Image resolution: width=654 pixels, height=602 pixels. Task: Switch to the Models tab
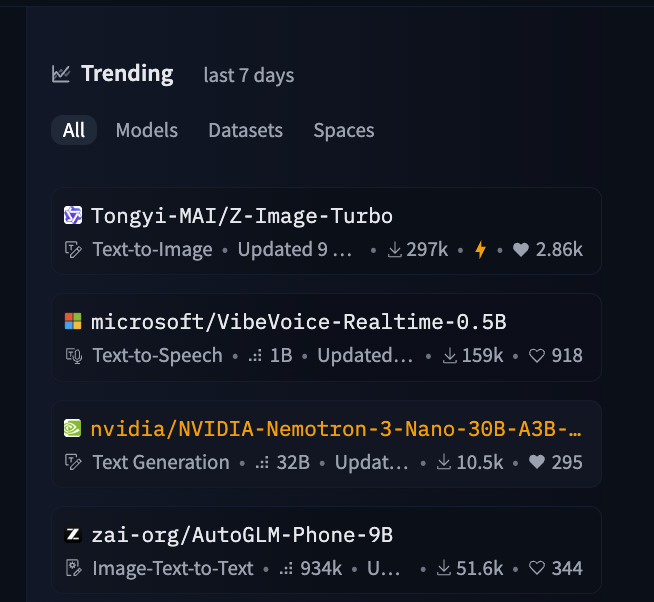click(146, 130)
